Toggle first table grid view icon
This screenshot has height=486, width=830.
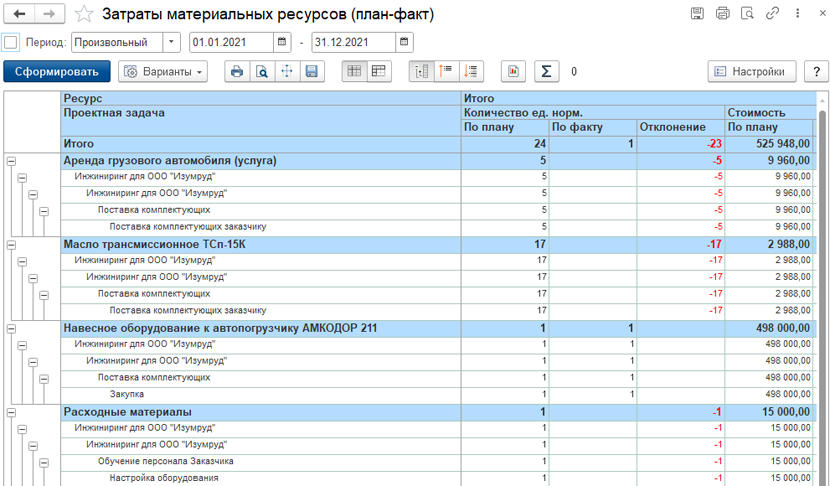coord(354,71)
